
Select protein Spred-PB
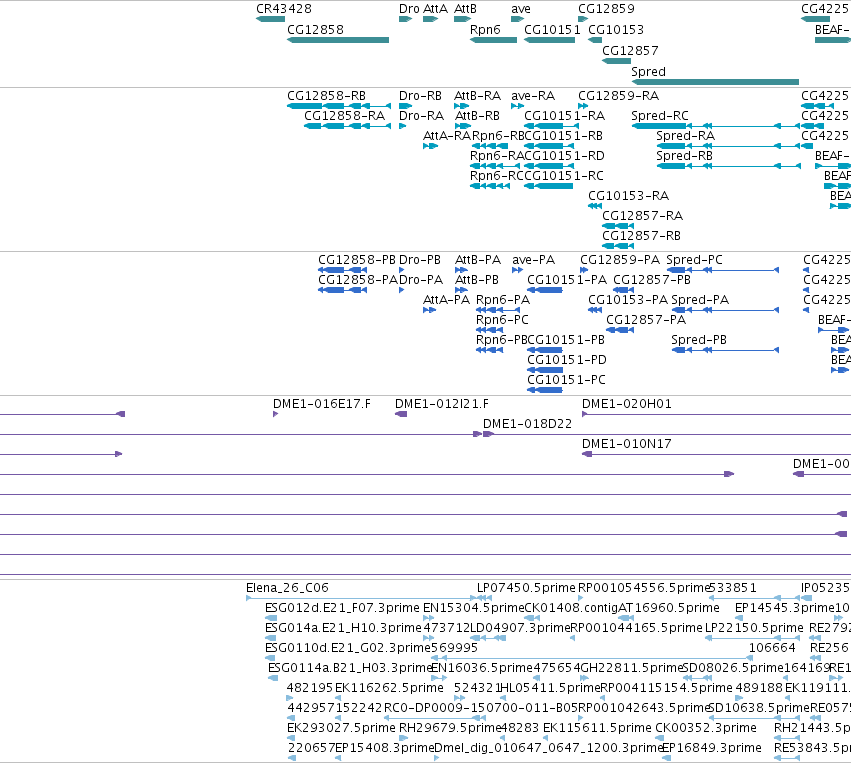tap(725, 351)
